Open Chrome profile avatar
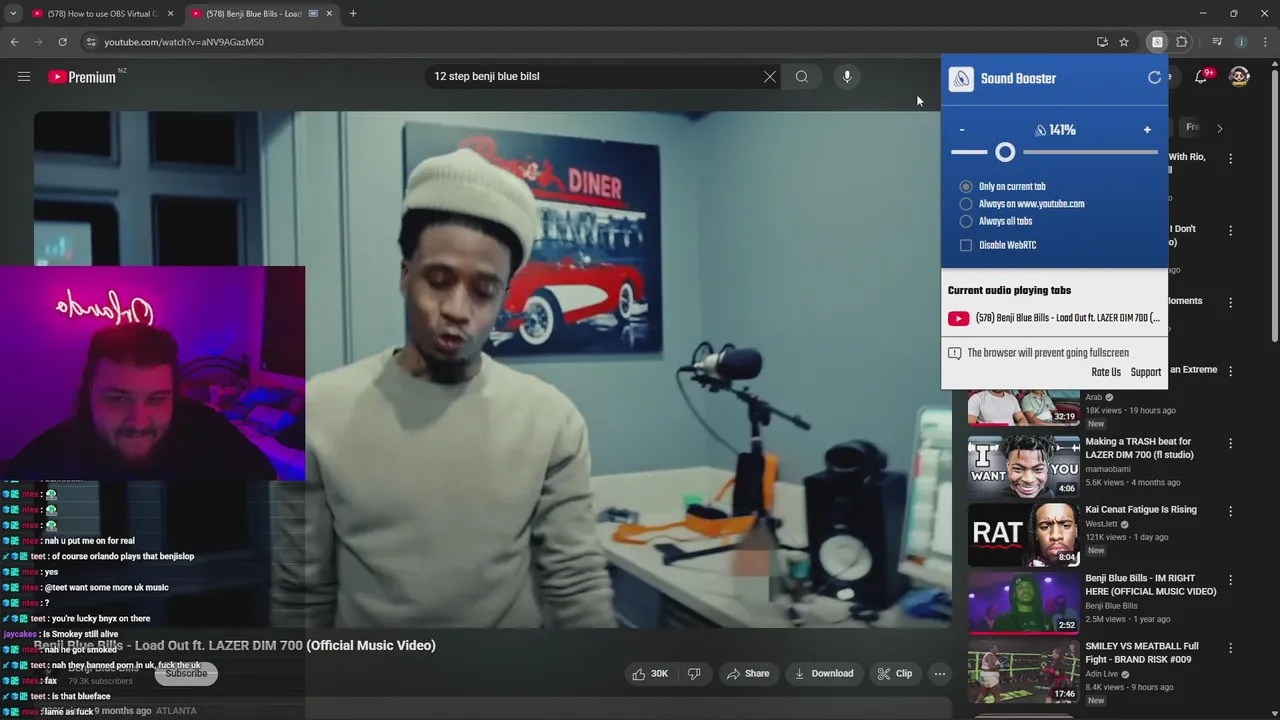 pos(1241,42)
